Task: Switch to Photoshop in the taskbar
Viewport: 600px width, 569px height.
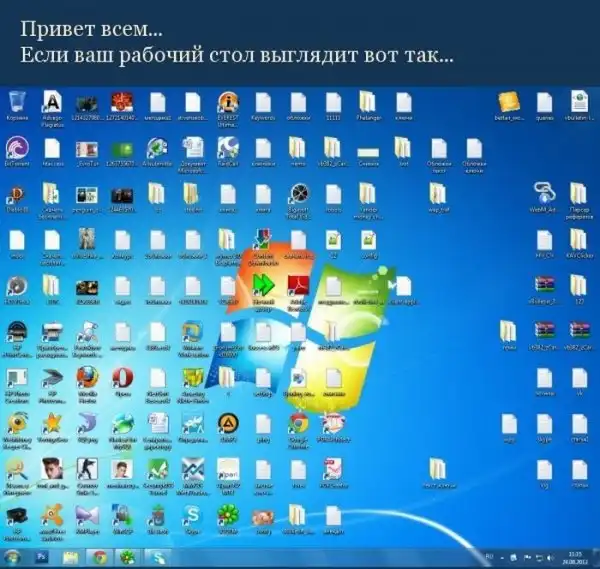Action: pos(43,556)
